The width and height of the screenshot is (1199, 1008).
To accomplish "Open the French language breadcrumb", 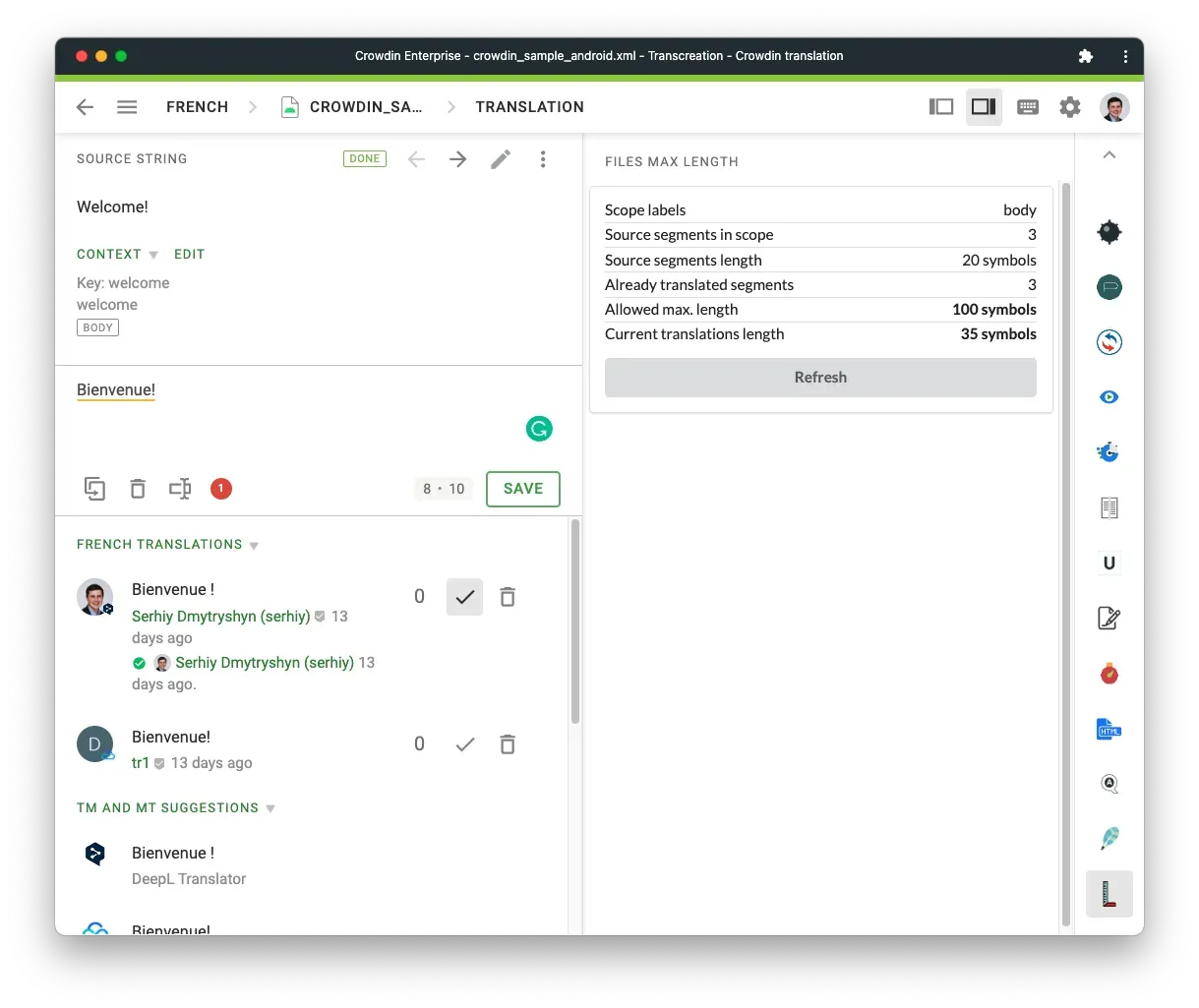I will 197,107.
